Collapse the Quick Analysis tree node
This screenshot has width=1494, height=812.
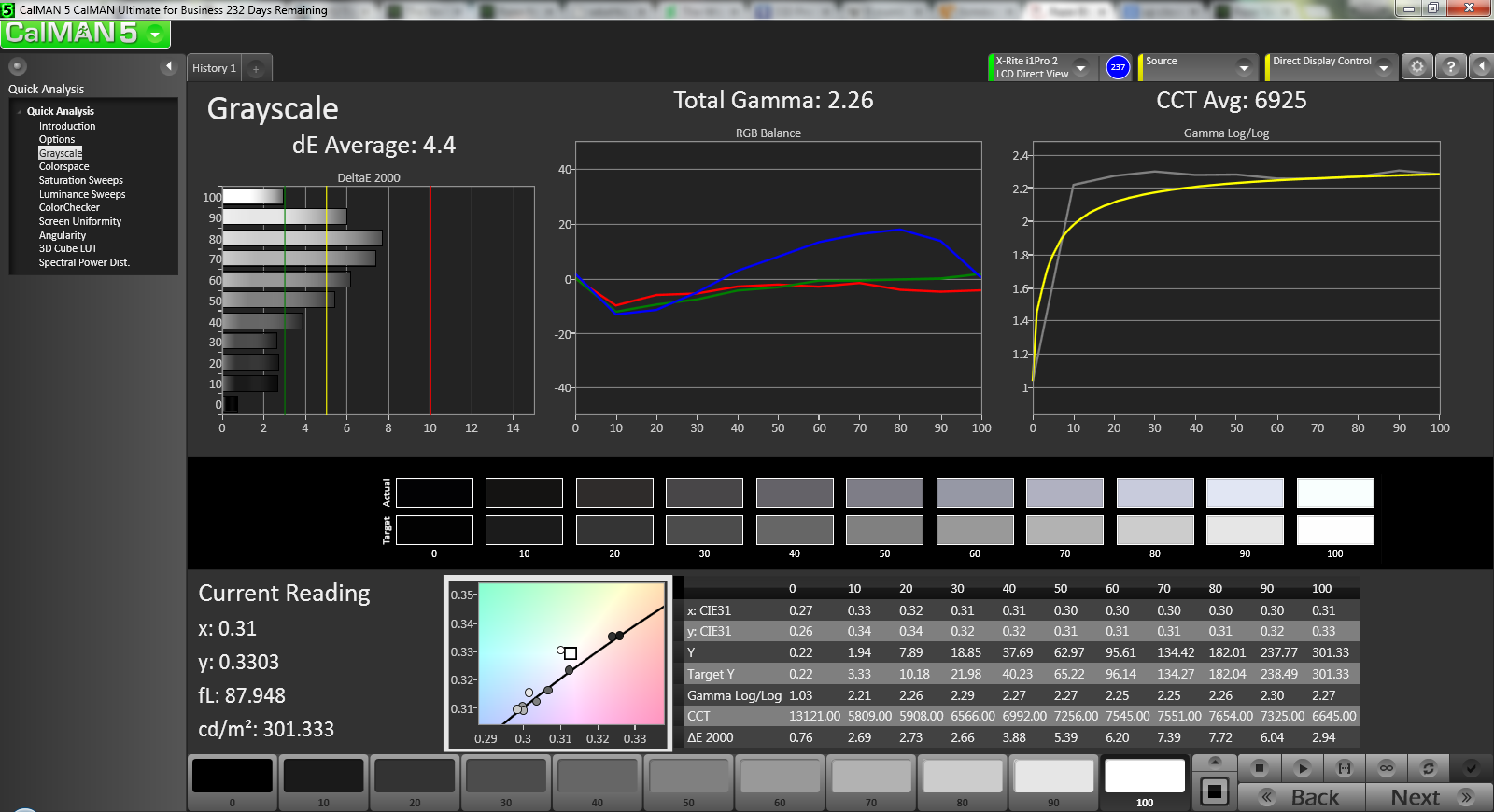pyautogui.click(x=20, y=112)
